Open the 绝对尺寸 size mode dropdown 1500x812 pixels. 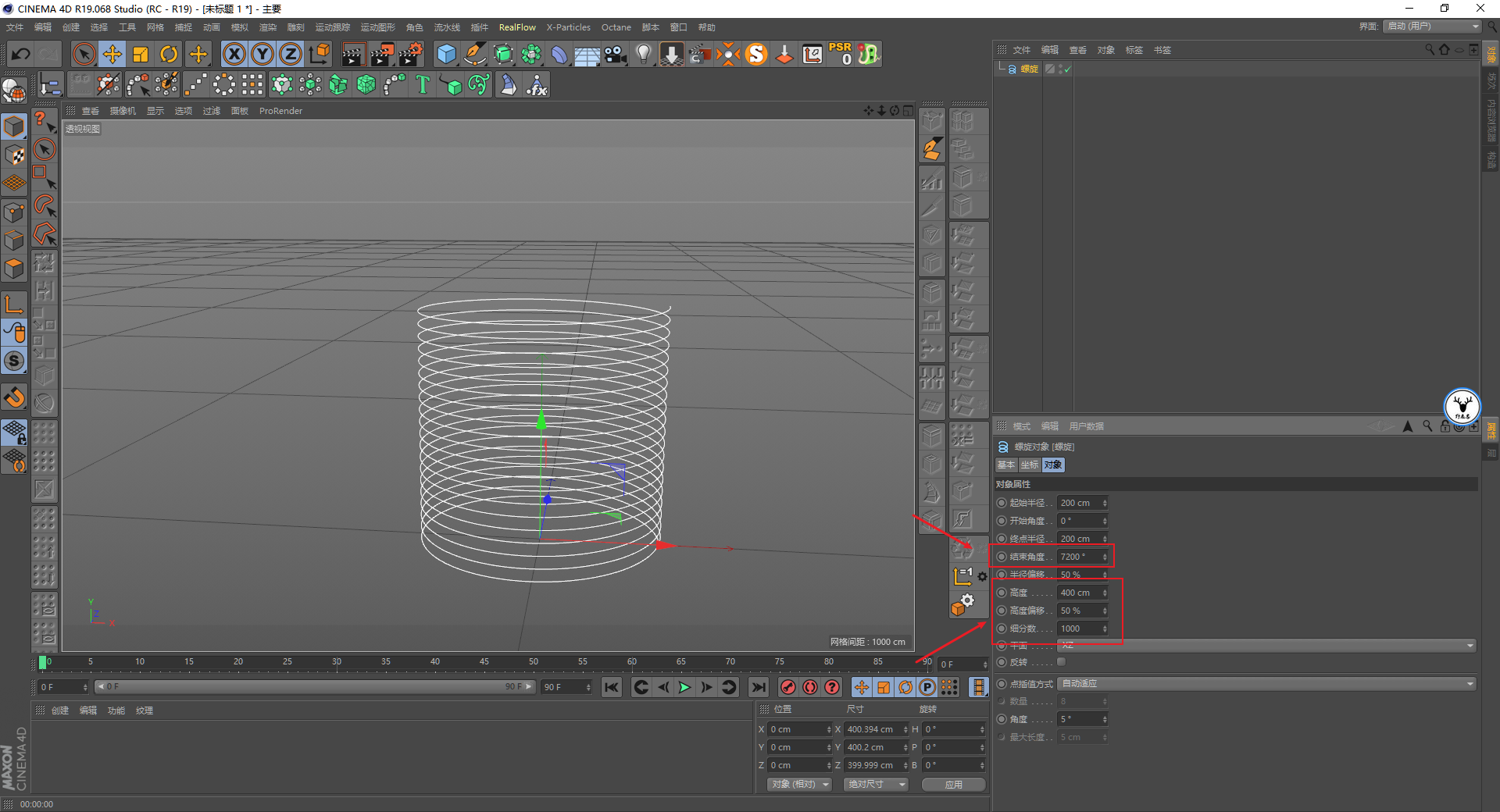[876, 784]
